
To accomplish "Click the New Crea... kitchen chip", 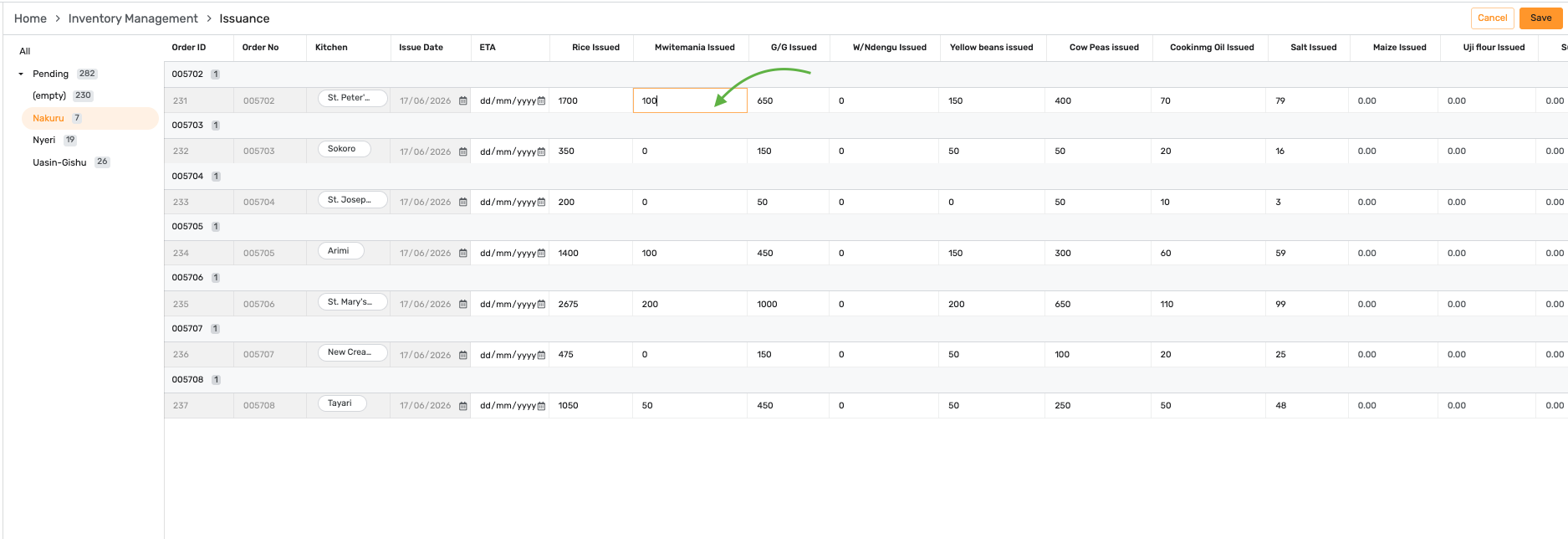I will (x=352, y=352).
